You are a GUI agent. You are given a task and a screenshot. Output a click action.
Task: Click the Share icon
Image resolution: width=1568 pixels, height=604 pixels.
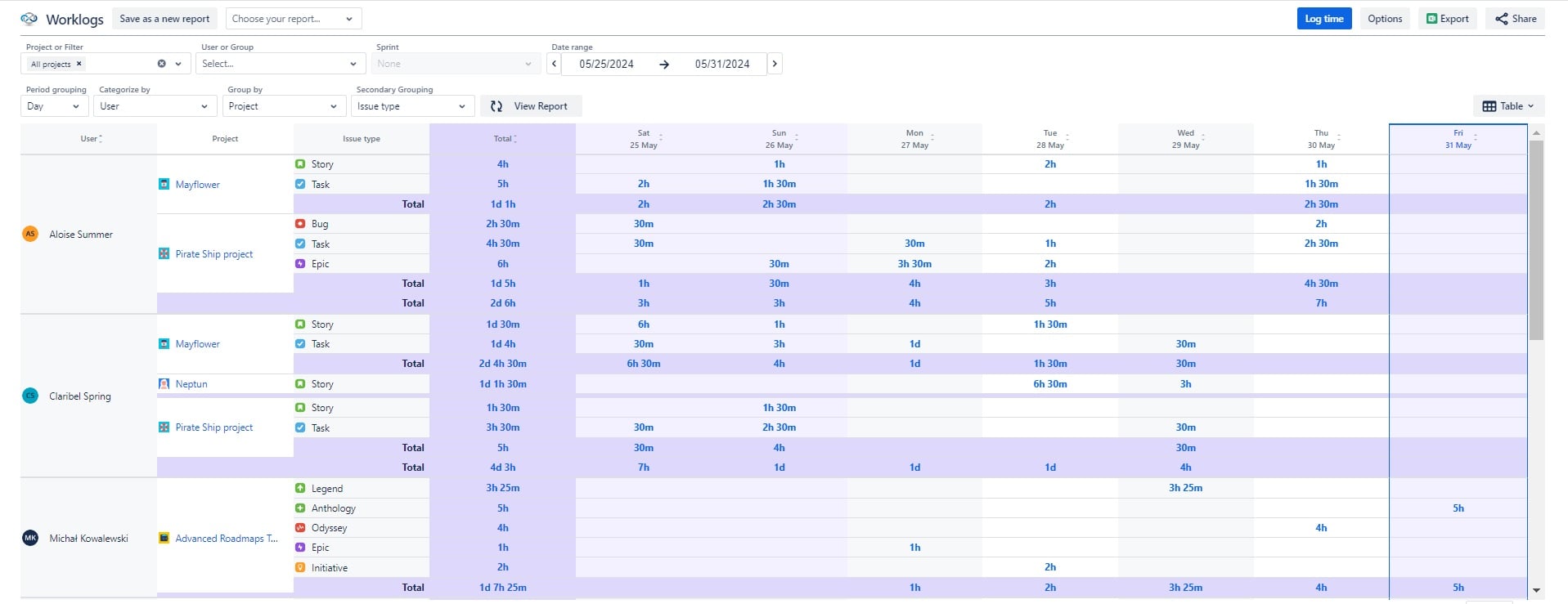(1502, 19)
